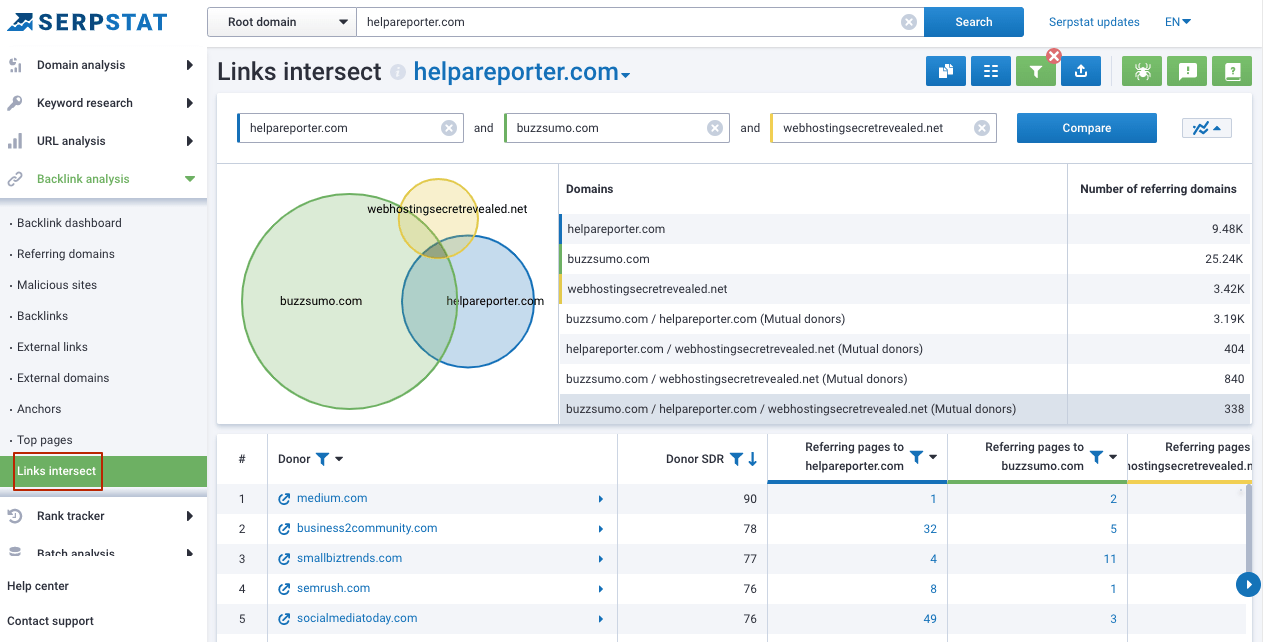
Task: Open Serpstat updates link
Action: tap(1094, 22)
